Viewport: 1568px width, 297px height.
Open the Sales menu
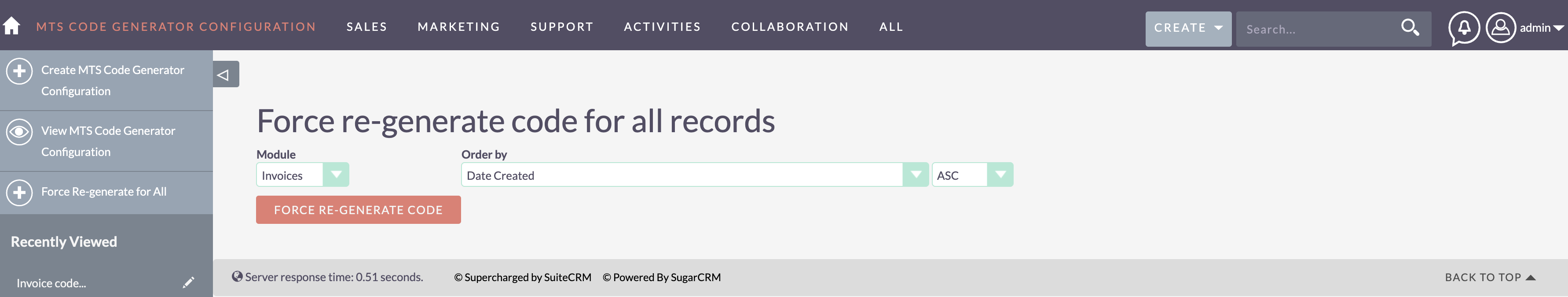366,27
